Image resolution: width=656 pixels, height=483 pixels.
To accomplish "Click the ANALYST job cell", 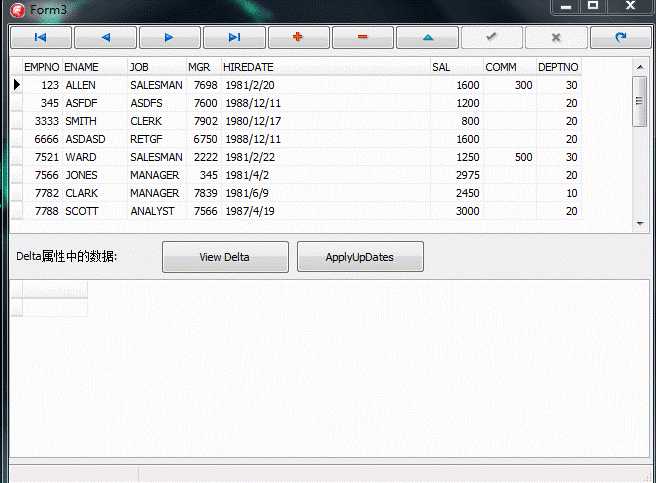I will pos(157,211).
